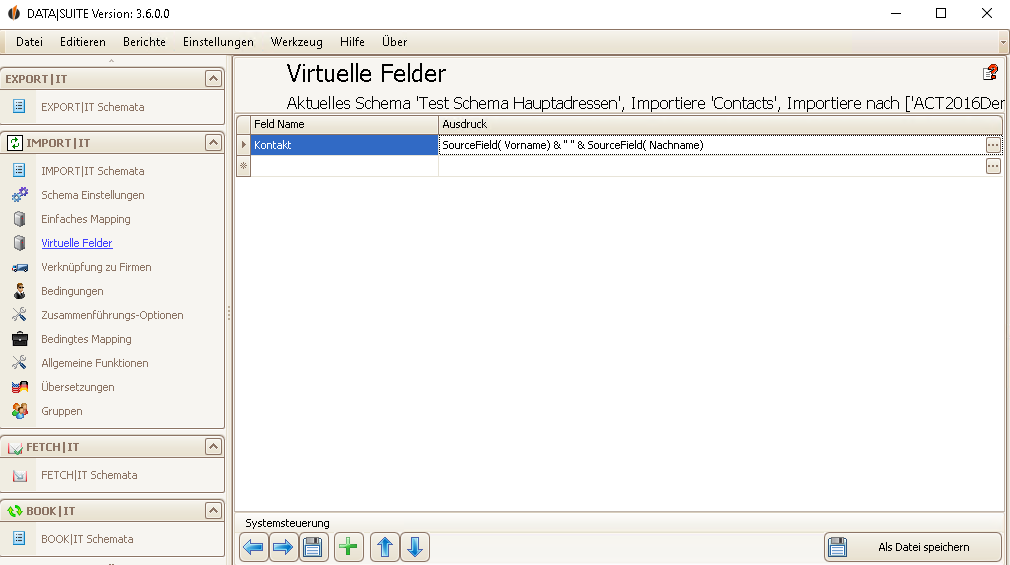Click the Übersetzungen flag icon
This screenshot has width=1010, height=565.
coord(20,387)
